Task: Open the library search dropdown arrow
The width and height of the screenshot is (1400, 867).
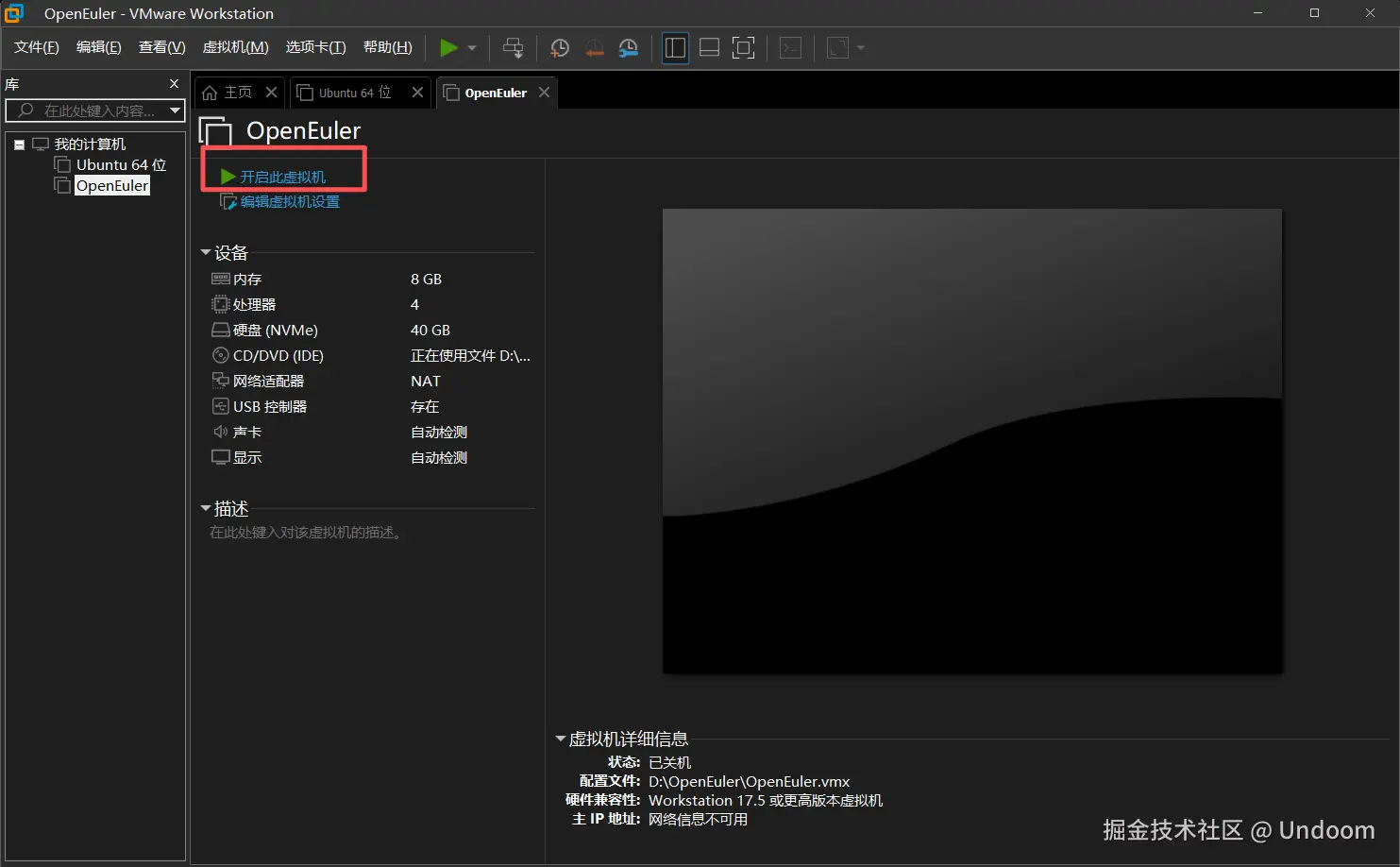Action: coord(176,110)
